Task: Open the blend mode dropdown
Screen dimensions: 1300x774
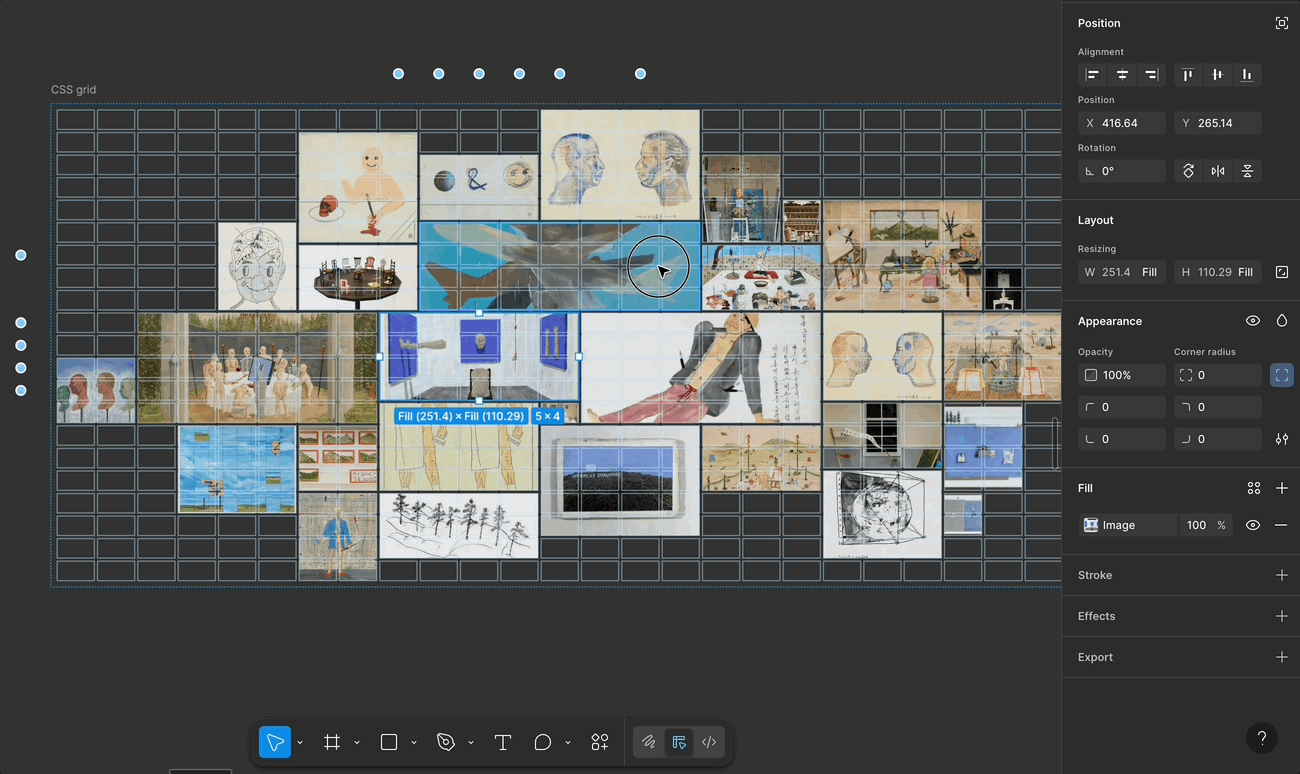Action: [x=1282, y=321]
